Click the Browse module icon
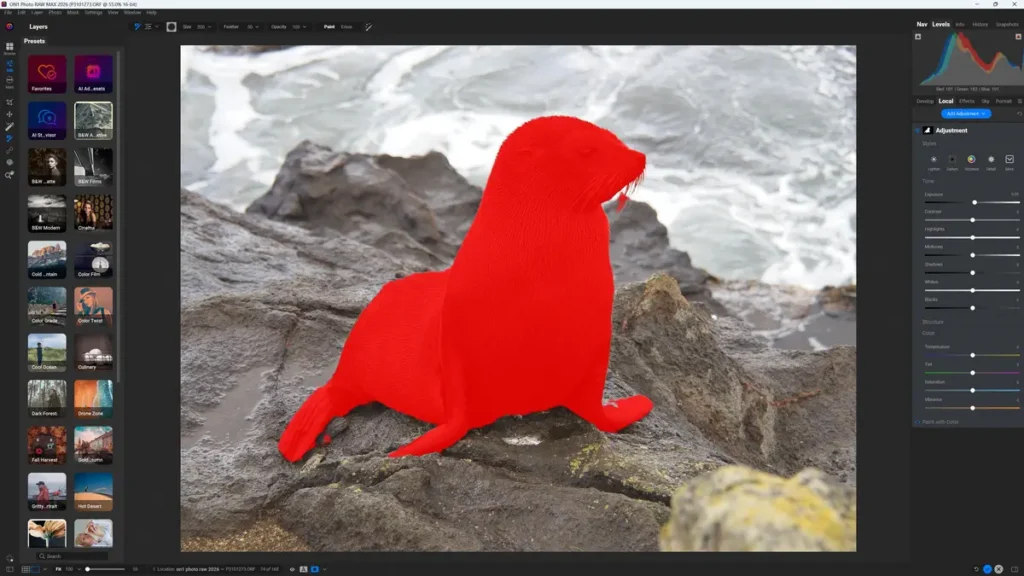Viewport: 1024px width, 576px height. point(10,48)
